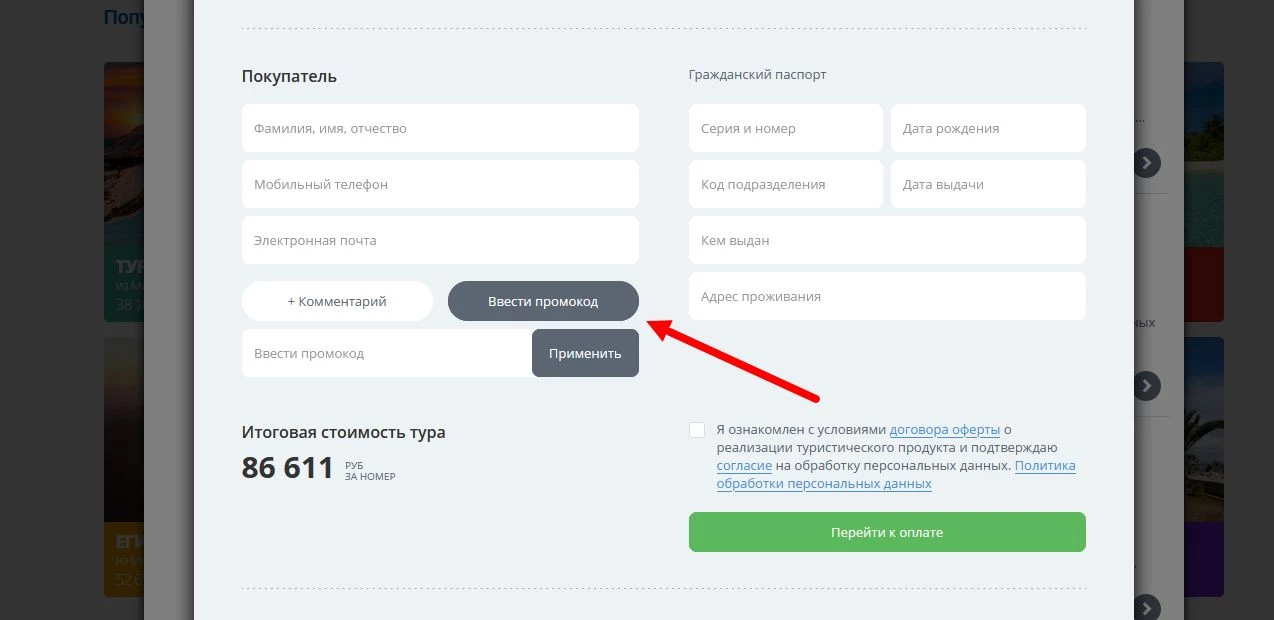Click the promo code text input
This screenshot has width=1274, height=620.
point(386,353)
